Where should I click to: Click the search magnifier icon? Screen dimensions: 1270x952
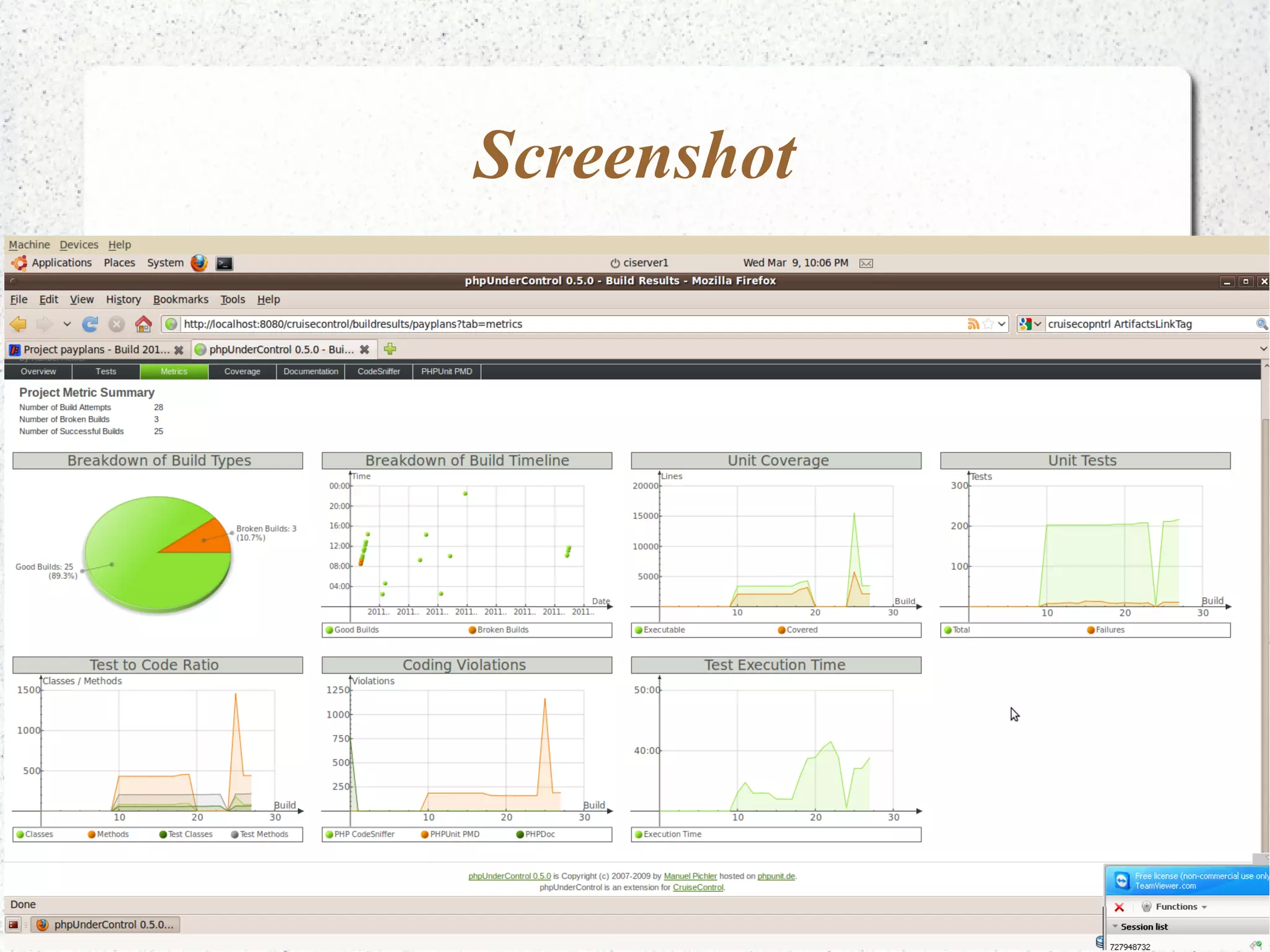tap(1261, 324)
